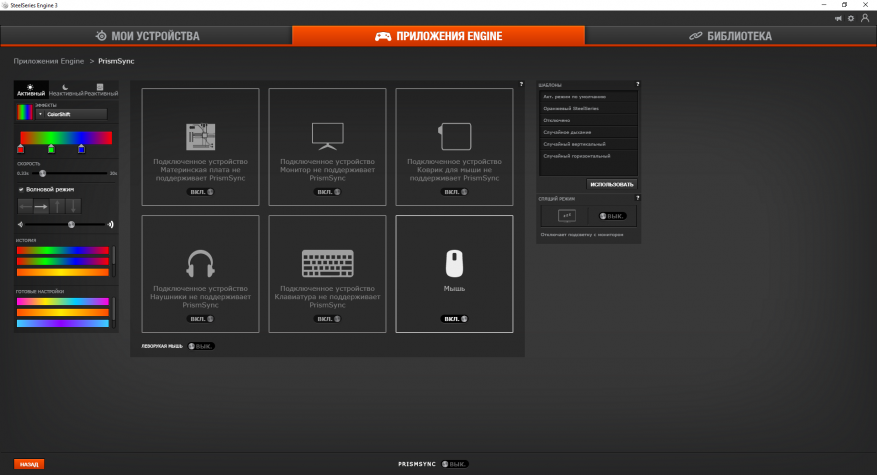Click the Назад button
Image resolution: width=877 pixels, height=475 pixels.
(x=29, y=464)
